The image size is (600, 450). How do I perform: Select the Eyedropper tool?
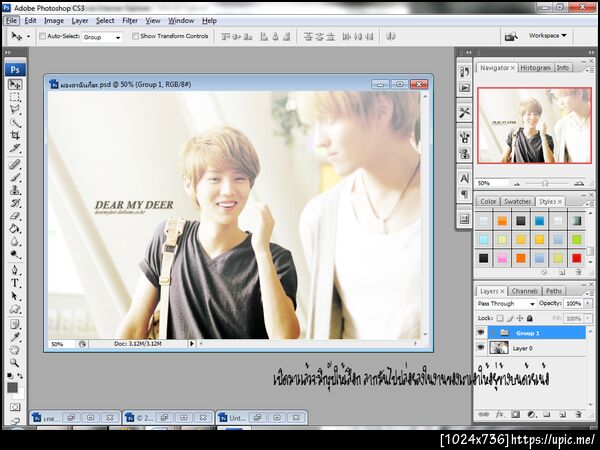point(15,337)
